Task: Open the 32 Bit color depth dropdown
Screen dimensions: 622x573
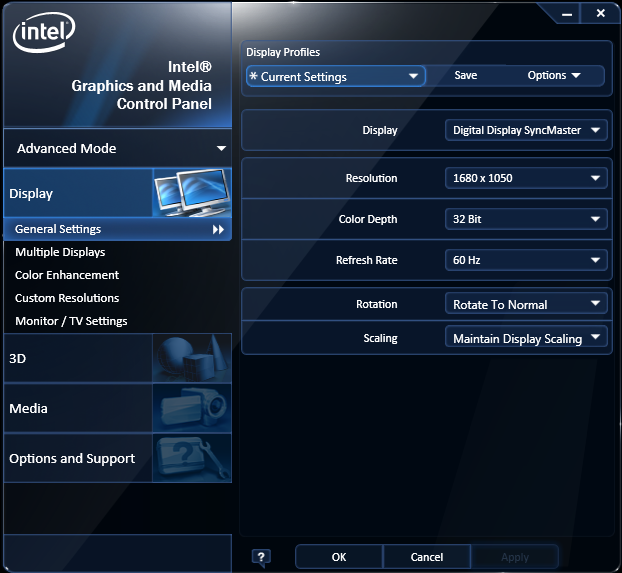Action: click(526, 219)
